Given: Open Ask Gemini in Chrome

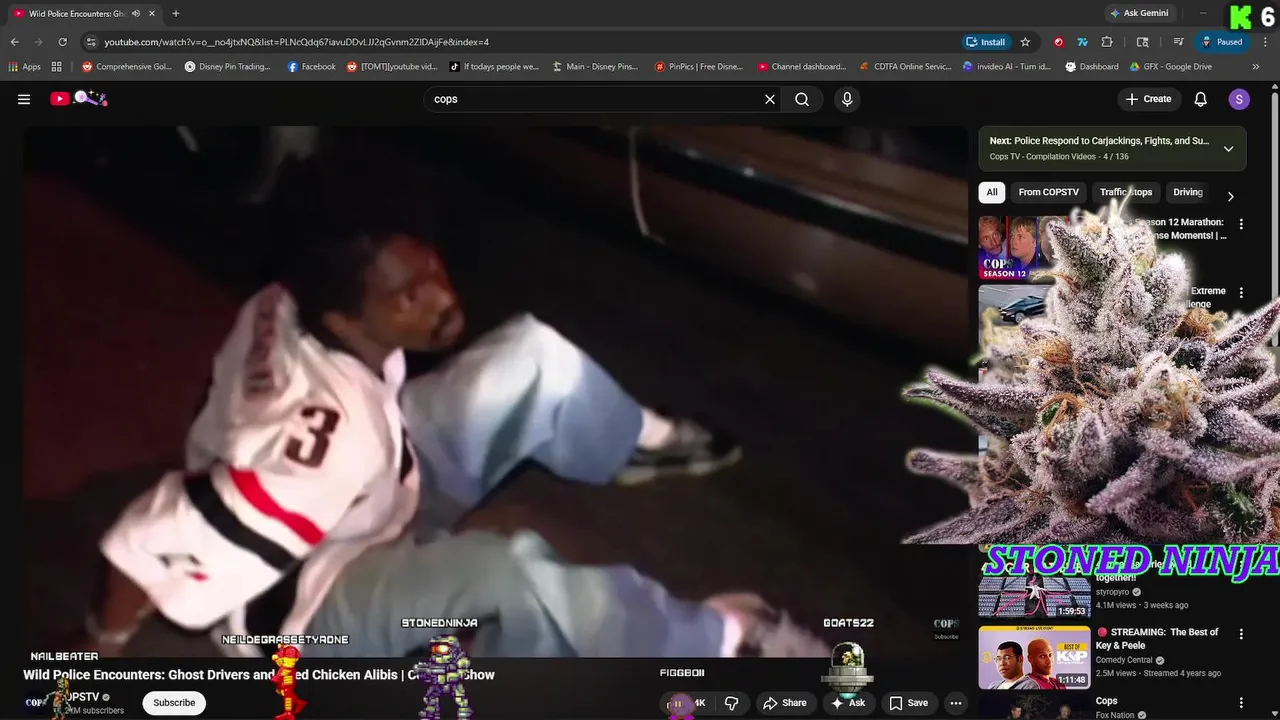Looking at the screenshot, I should (1139, 13).
